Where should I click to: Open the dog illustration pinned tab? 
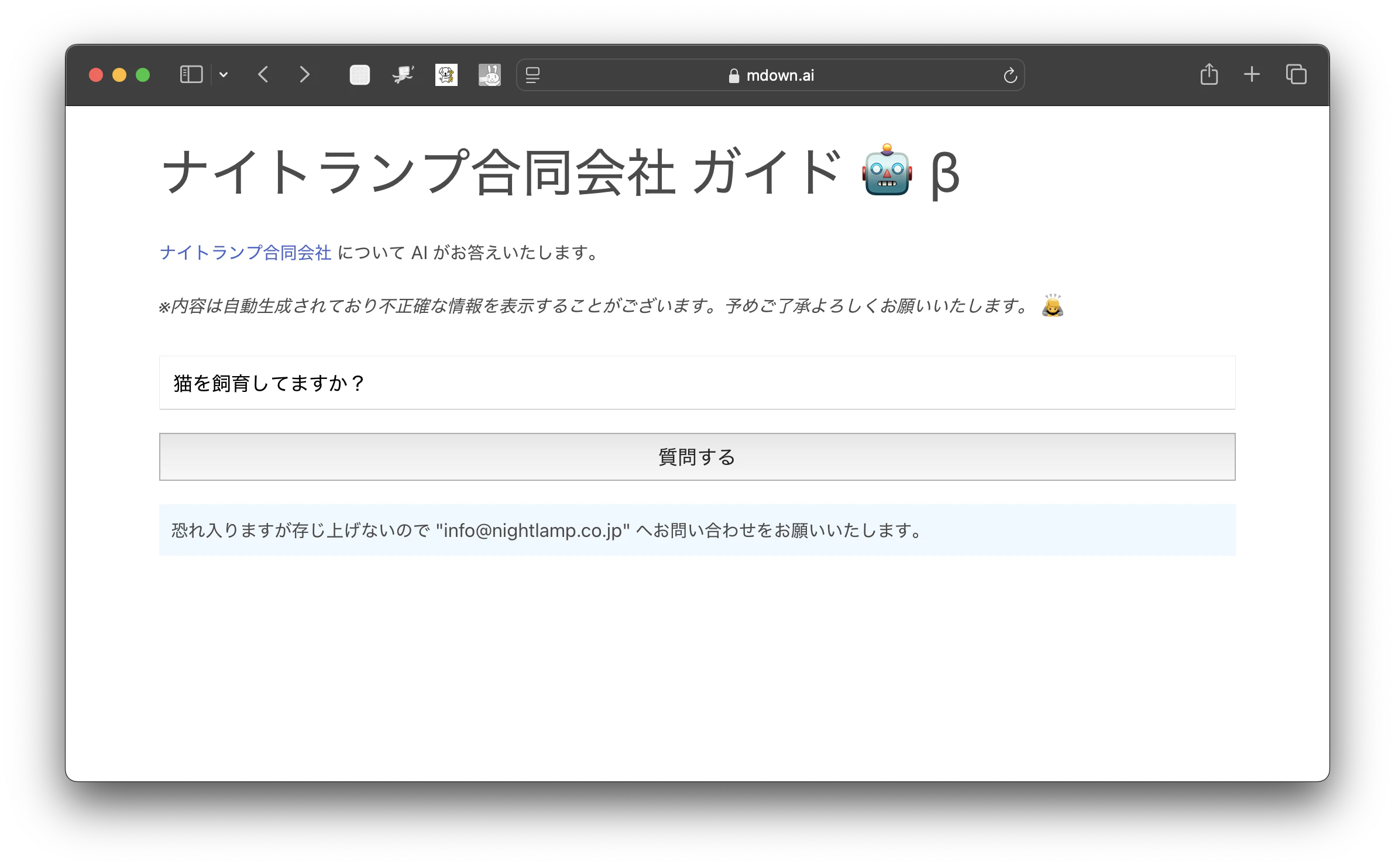(x=446, y=75)
